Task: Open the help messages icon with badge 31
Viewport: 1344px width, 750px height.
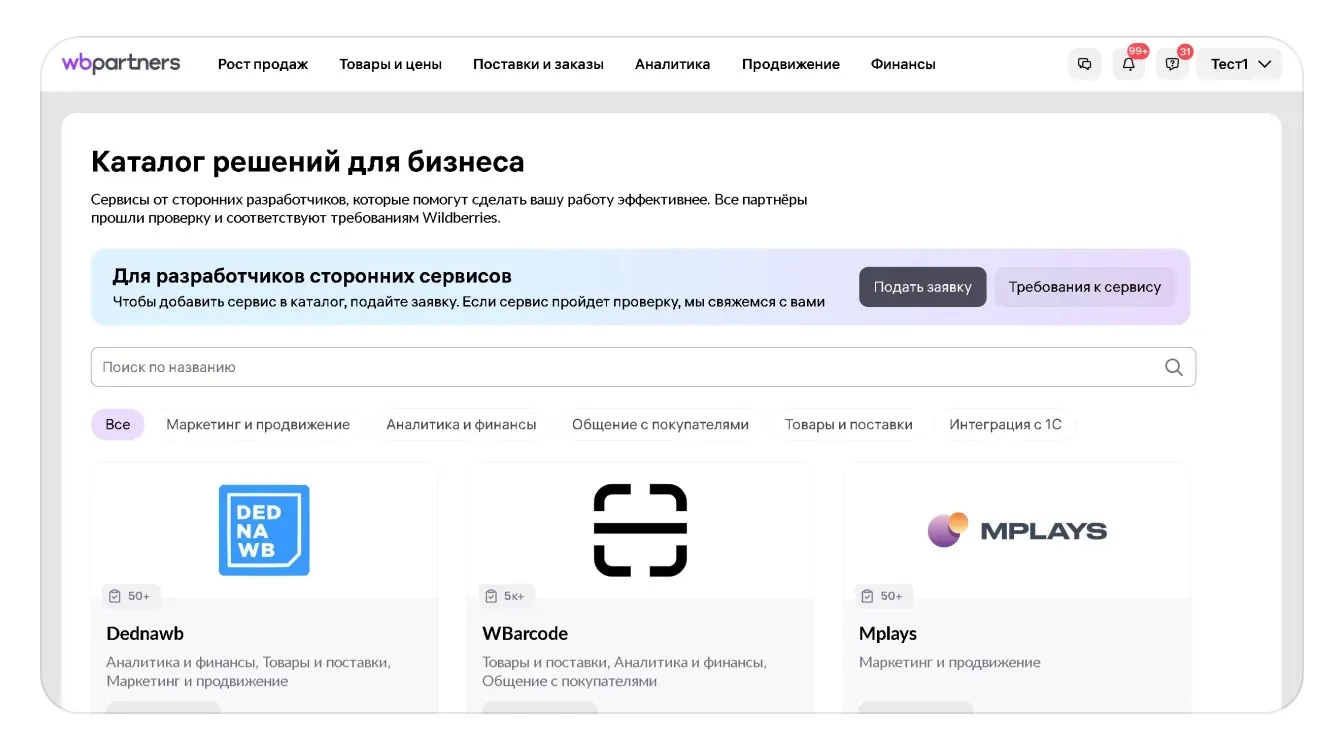Action: point(1172,64)
